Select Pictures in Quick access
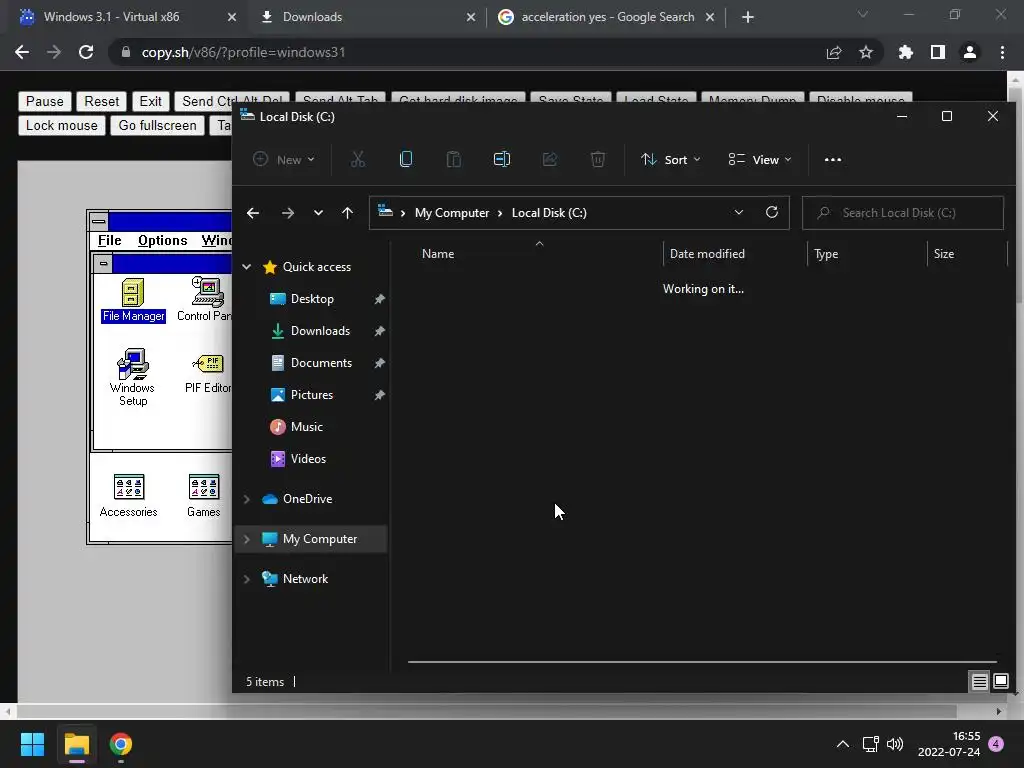This screenshot has width=1024, height=768. [x=312, y=394]
